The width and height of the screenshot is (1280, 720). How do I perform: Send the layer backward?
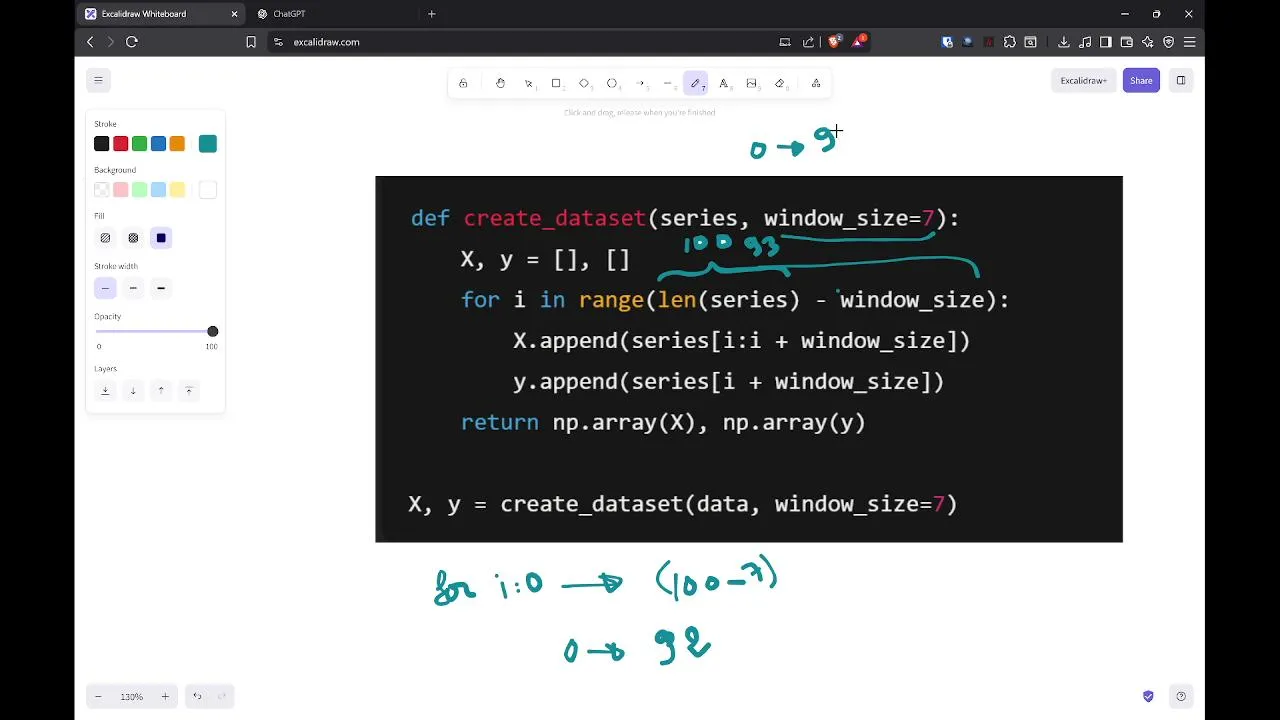coord(133,391)
